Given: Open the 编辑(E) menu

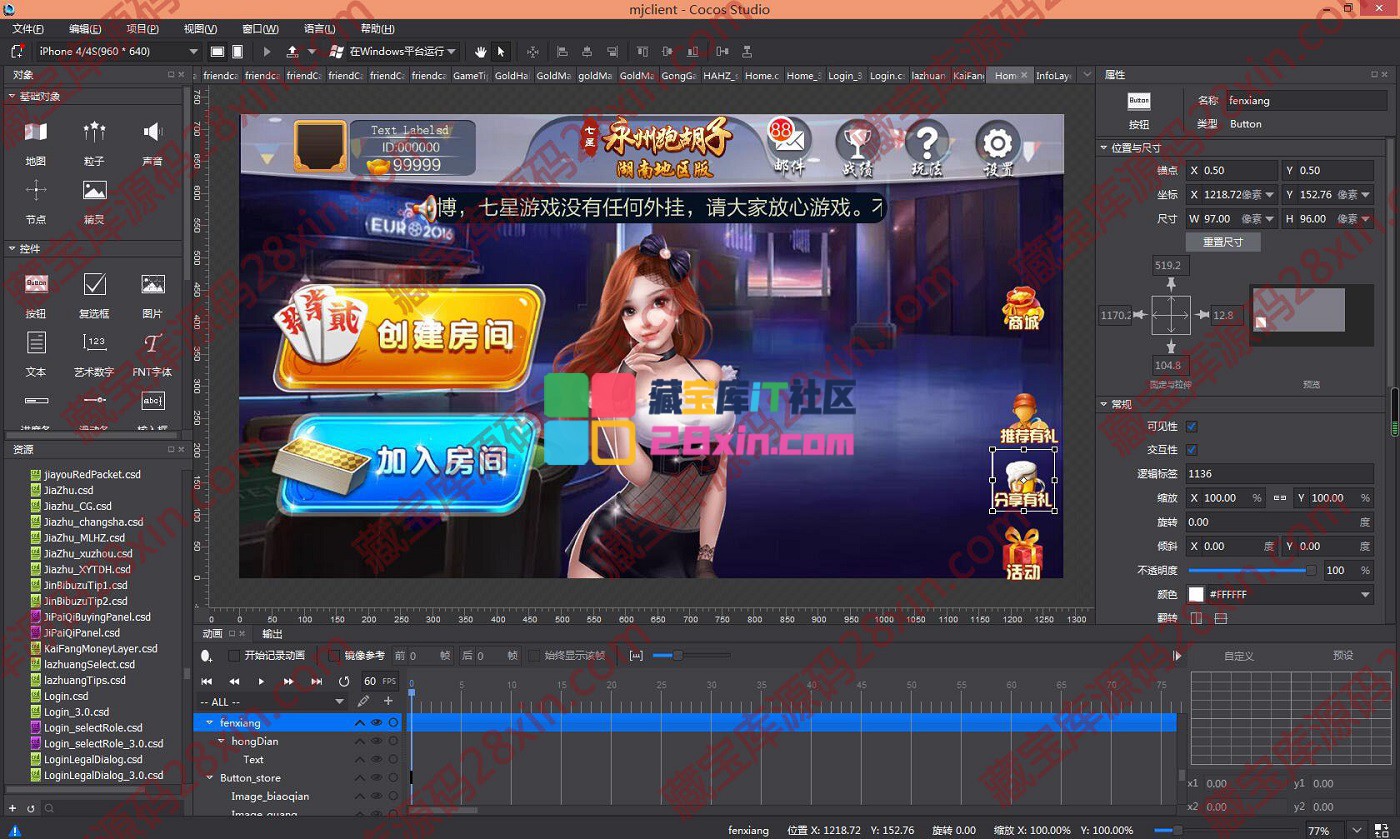Looking at the screenshot, I should pos(86,29).
